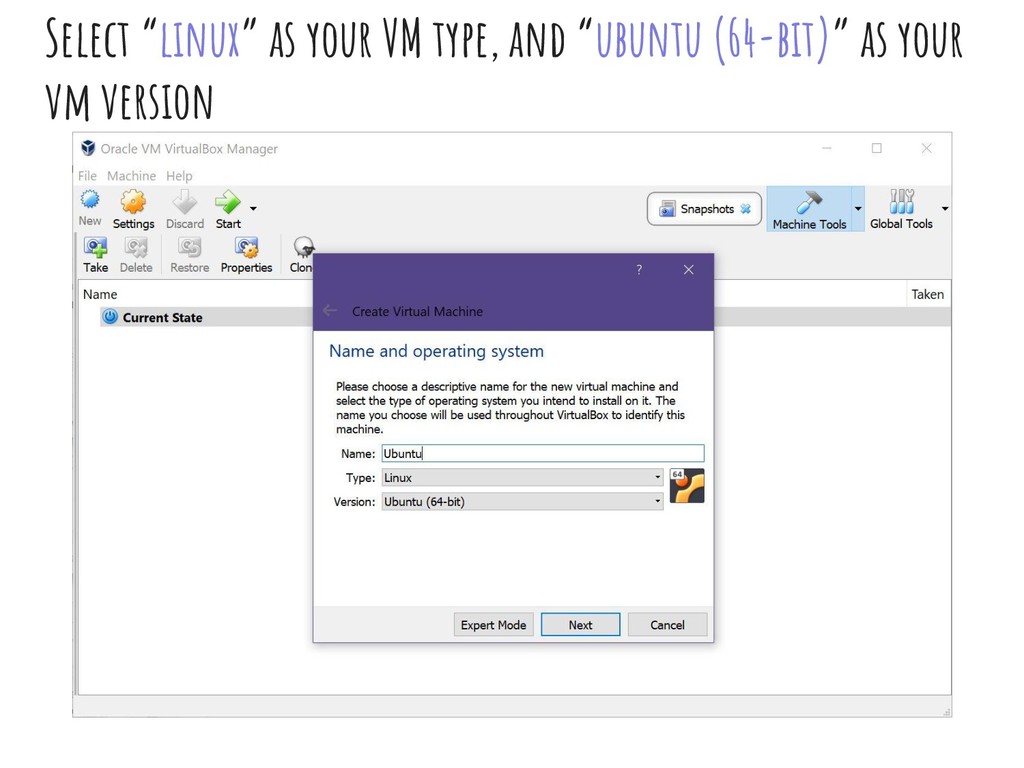Expand Global Tools dropdown arrow
The image size is (1024, 768).
(x=944, y=209)
